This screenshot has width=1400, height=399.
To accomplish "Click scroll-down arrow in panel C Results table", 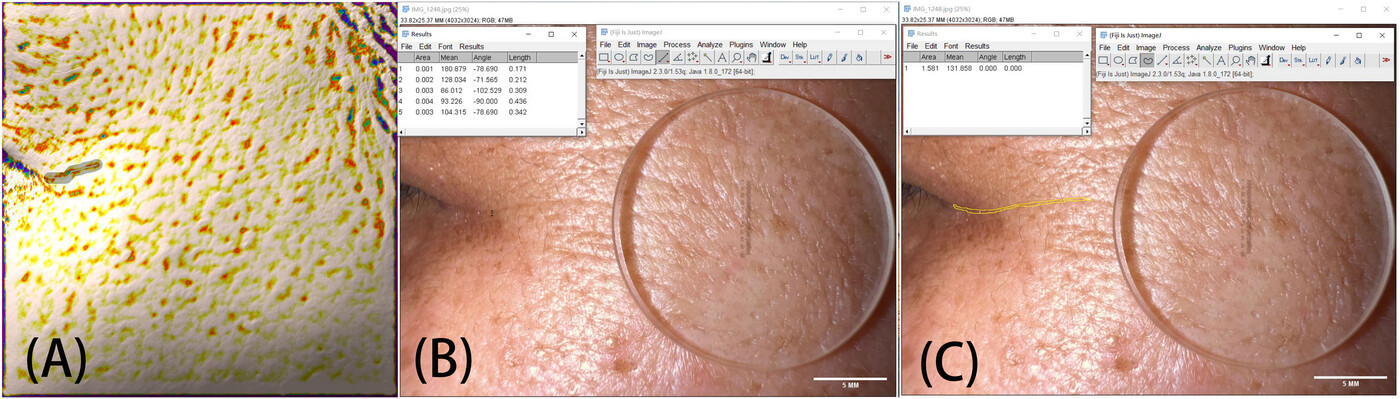I will click(x=1087, y=123).
